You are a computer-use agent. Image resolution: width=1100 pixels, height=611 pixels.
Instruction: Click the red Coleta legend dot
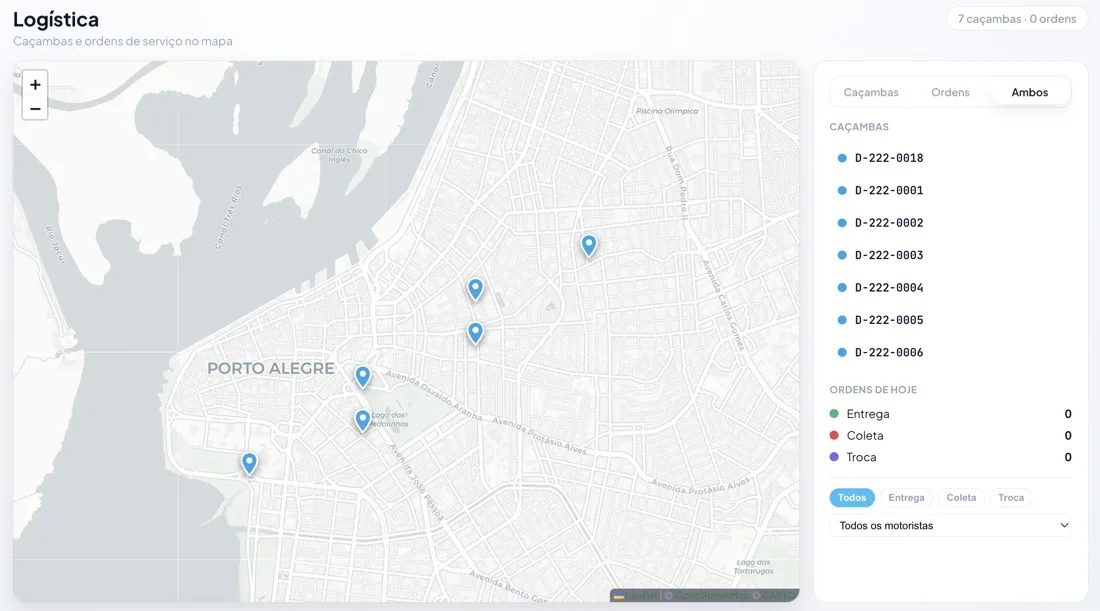[x=834, y=435]
